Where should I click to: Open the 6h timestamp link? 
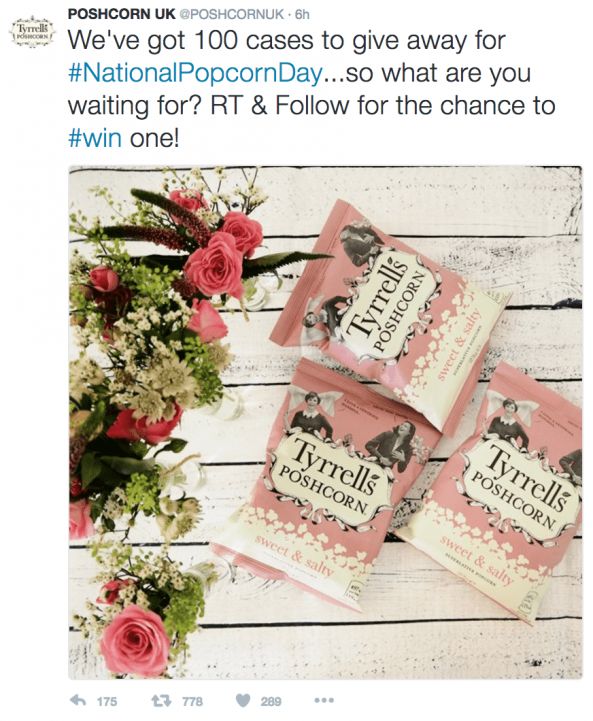(x=302, y=14)
